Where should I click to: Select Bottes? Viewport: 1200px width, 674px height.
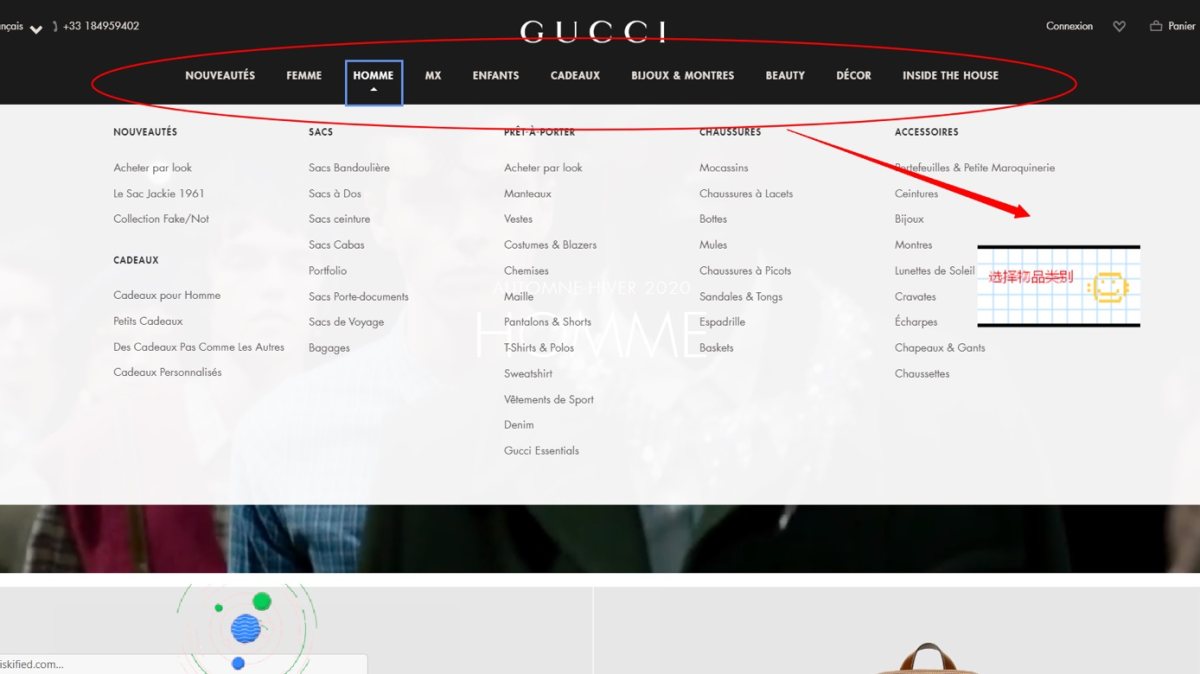point(713,219)
